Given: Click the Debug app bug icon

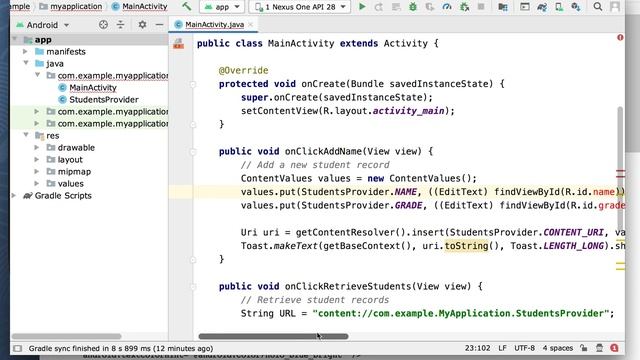Looking at the screenshot, I should tap(413, 7).
